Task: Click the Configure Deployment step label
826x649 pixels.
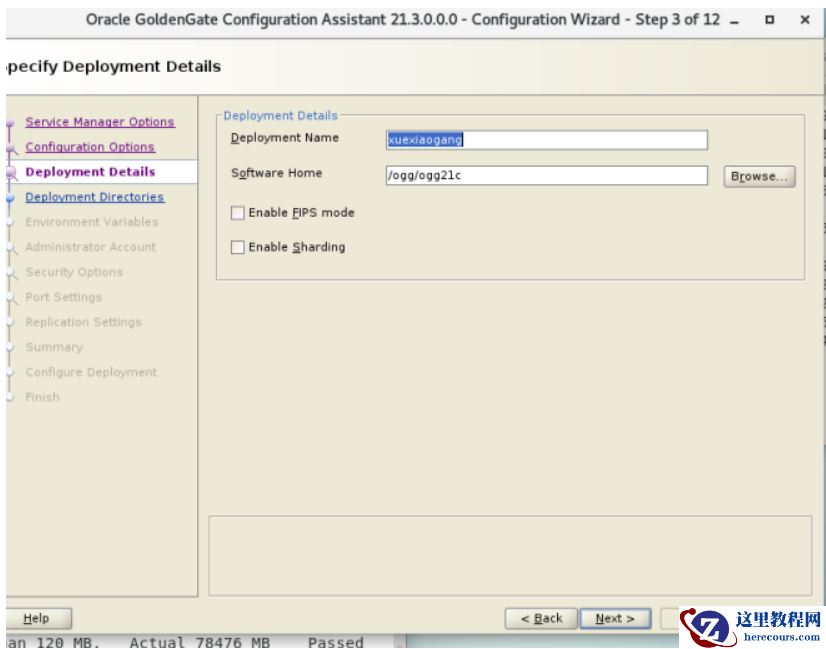Action: pos(91,372)
